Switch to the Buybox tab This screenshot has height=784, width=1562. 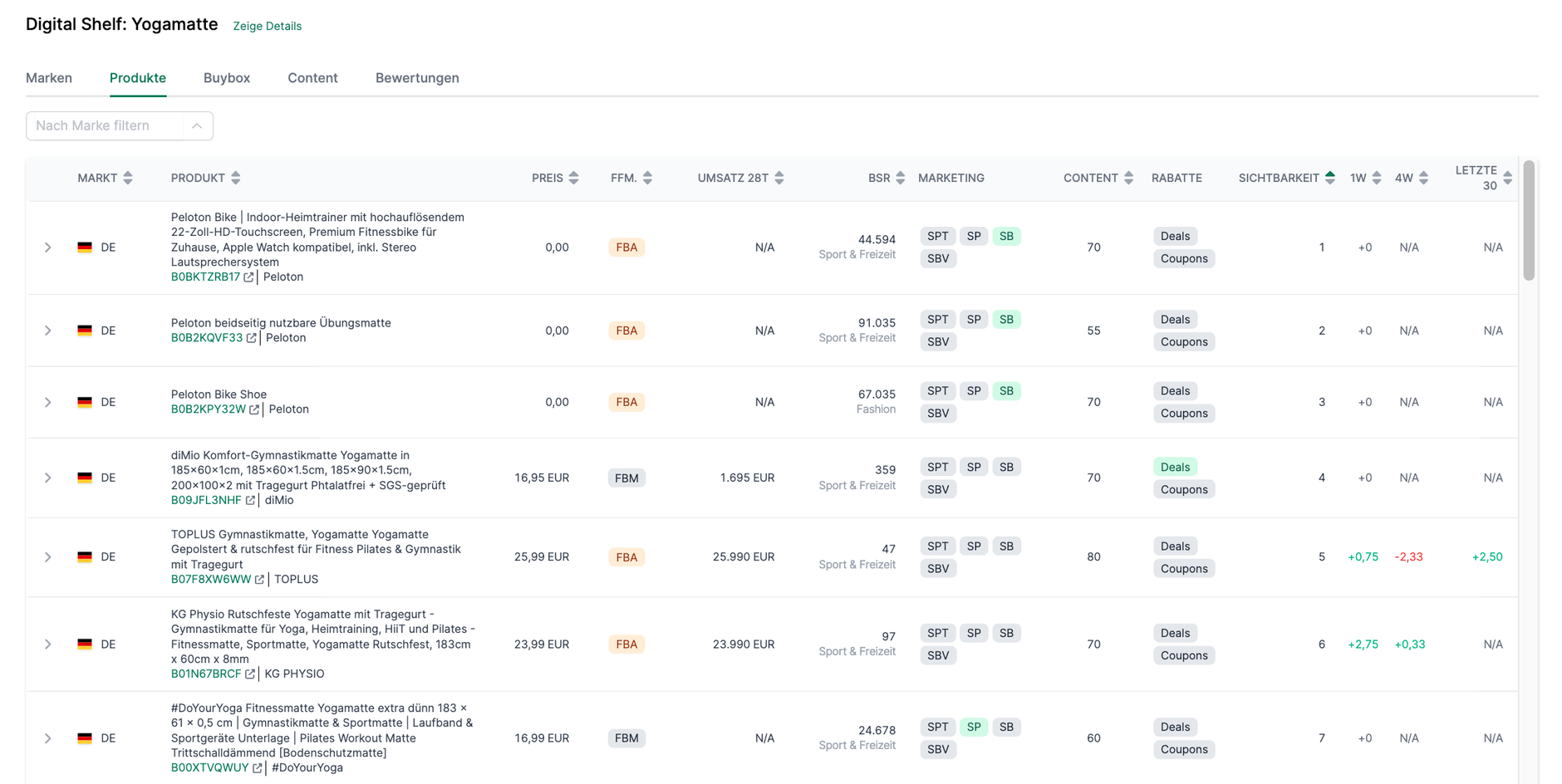pos(227,78)
